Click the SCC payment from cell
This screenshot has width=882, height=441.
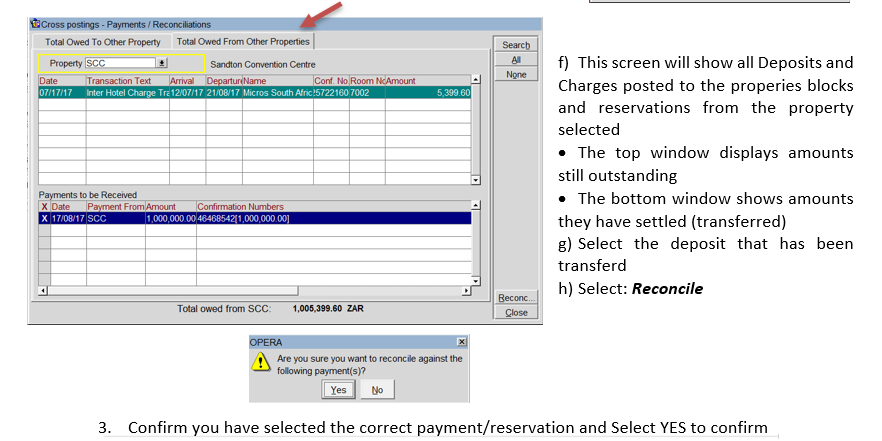pos(115,218)
